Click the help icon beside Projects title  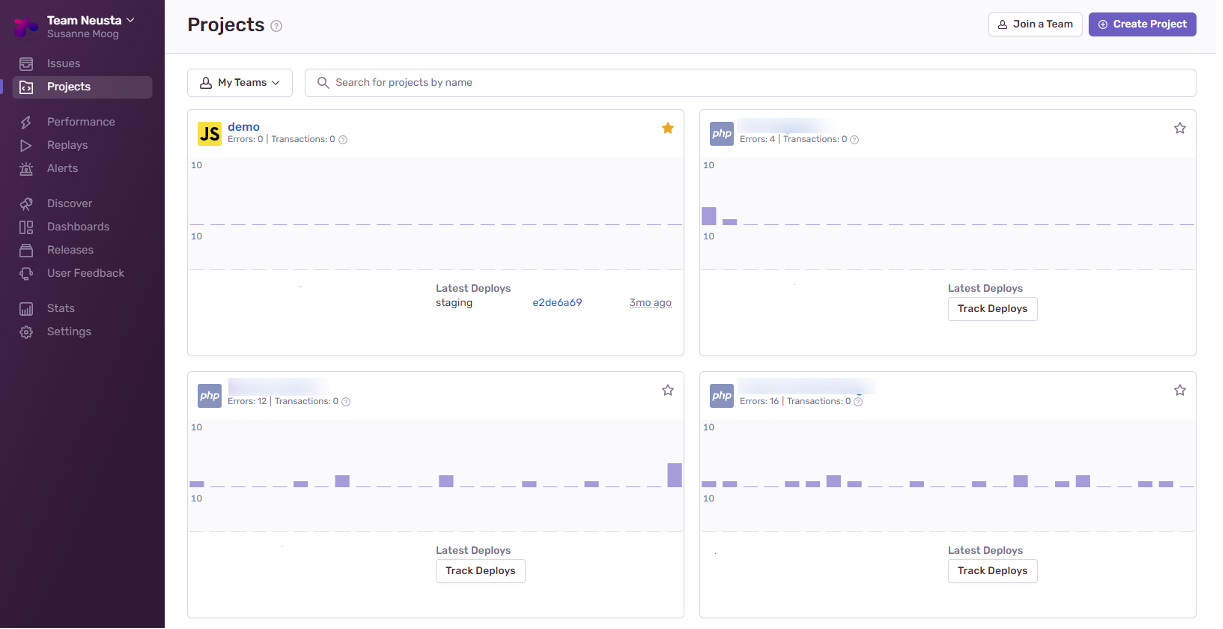tap(277, 26)
